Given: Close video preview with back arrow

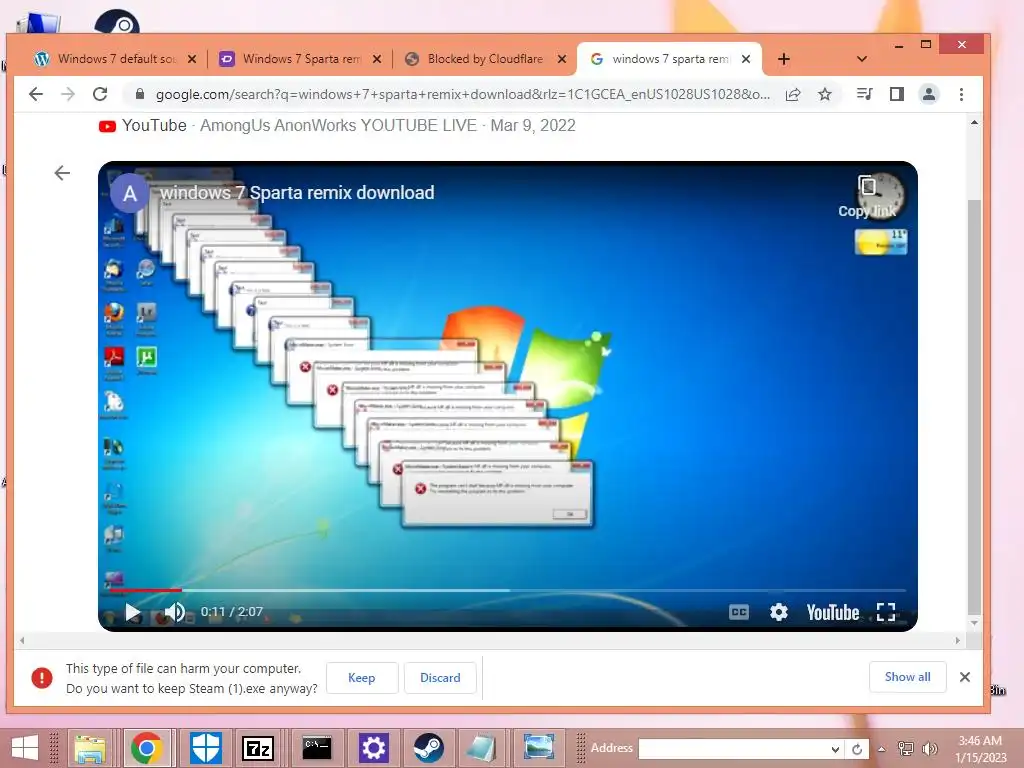Looking at the screenshot, I should click(x=62, y=173).
